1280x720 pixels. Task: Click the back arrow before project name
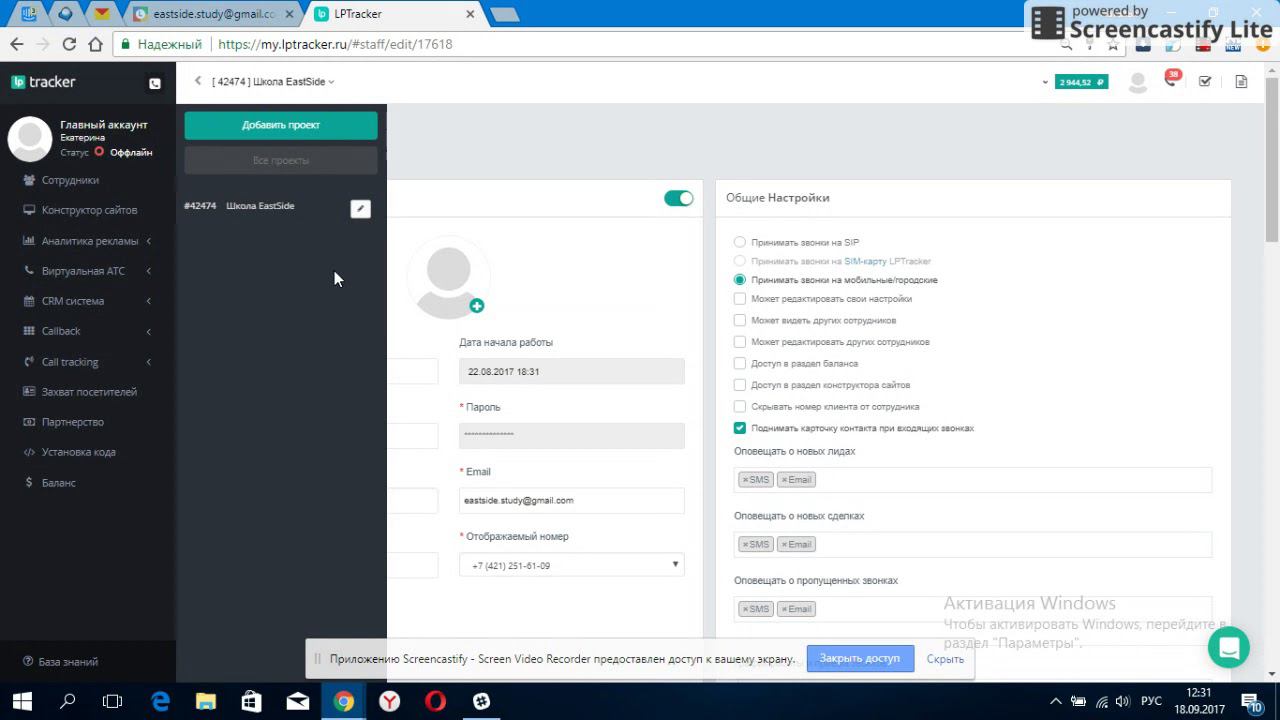[198, 81]
